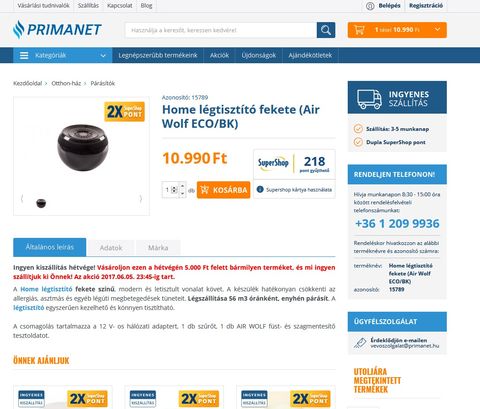The height and width of the screenshot is (409, 480).
Task: Click the user account icon beside Belépés
Action: click(370, 6)
